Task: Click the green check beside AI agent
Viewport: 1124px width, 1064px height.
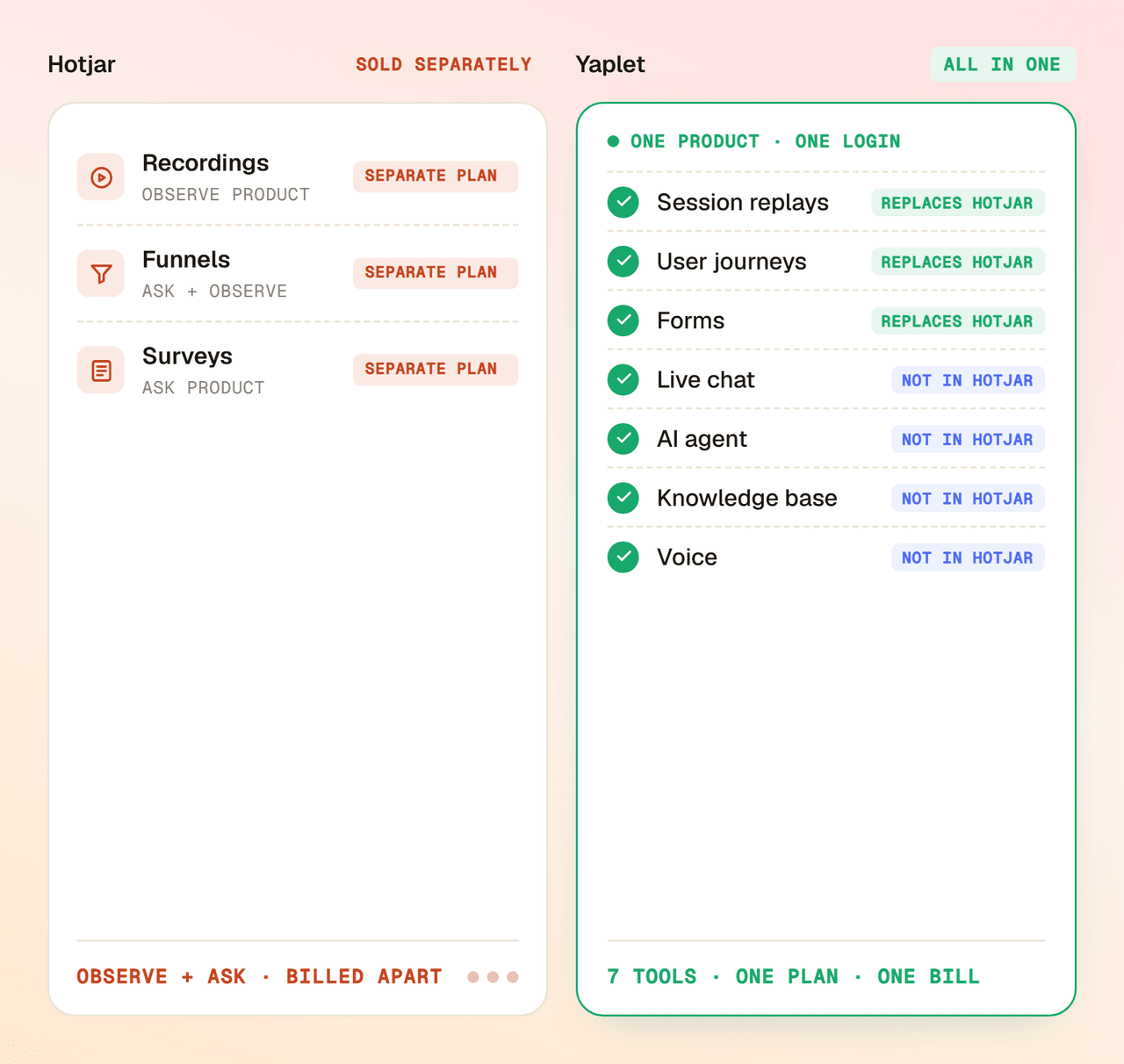Action: coord(623,439)
